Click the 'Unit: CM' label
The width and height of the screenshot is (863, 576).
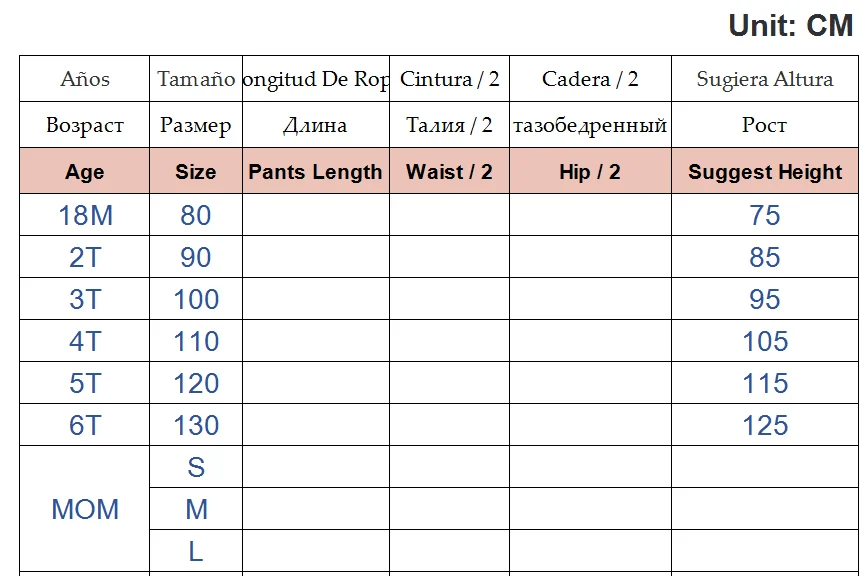pos(790,25)
